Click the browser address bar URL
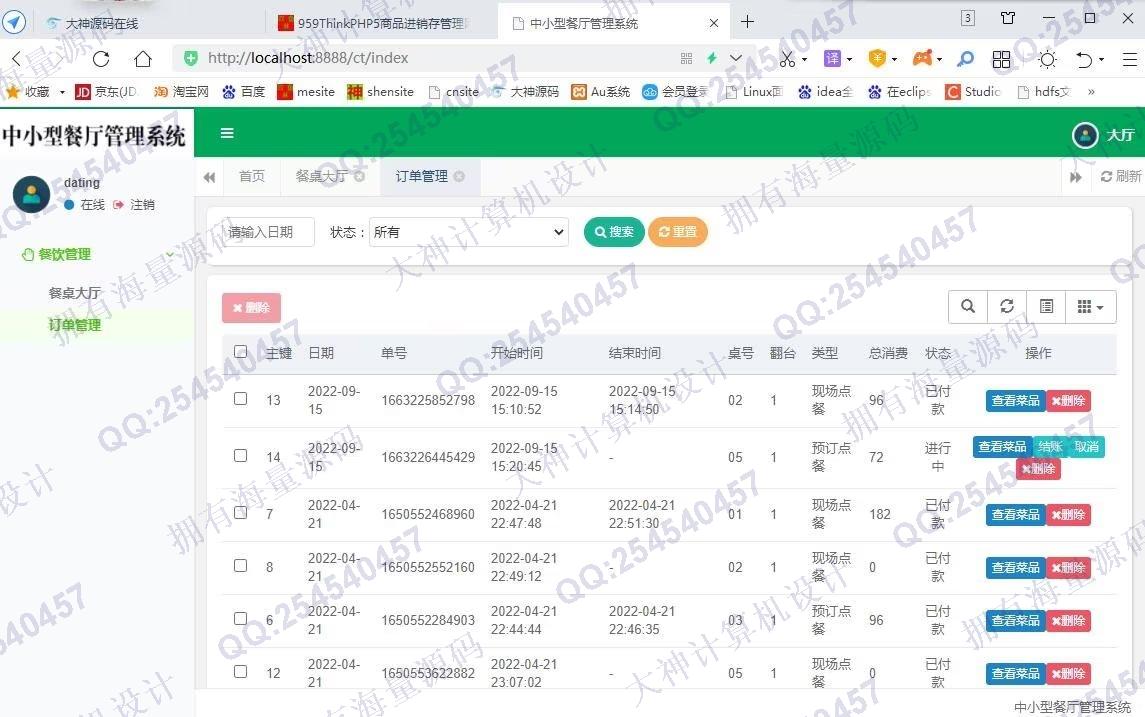This screenshot has height=717, width=1145. tap(307, 58)
